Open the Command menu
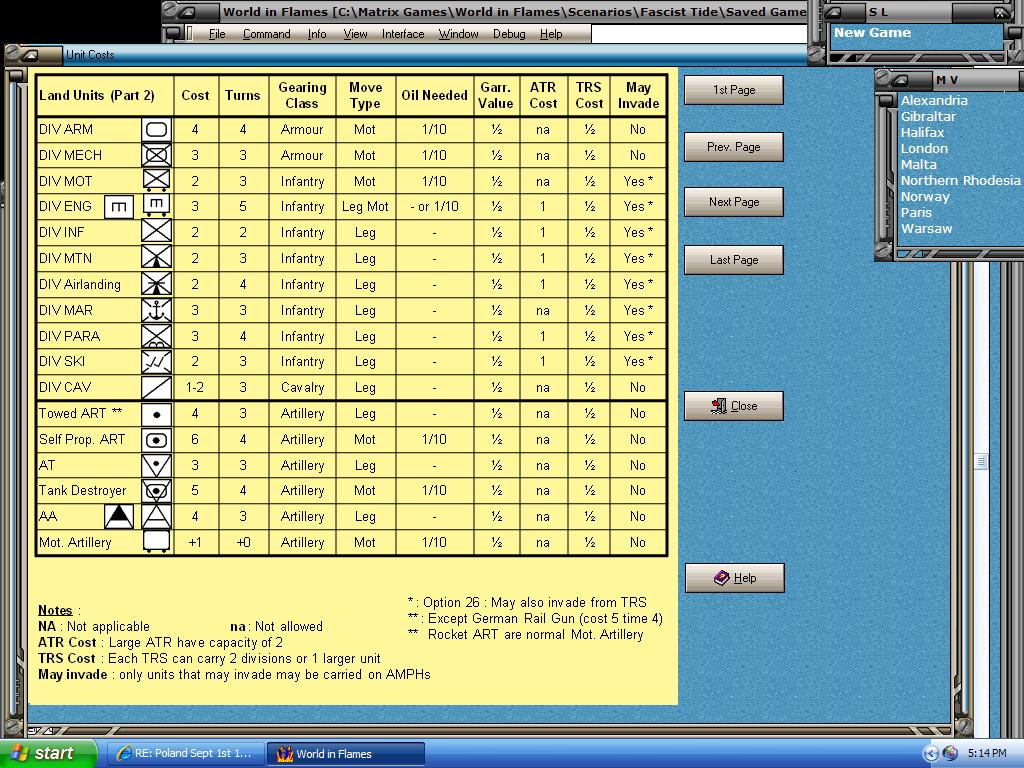1024x768 pixels. tap(266, 34)
